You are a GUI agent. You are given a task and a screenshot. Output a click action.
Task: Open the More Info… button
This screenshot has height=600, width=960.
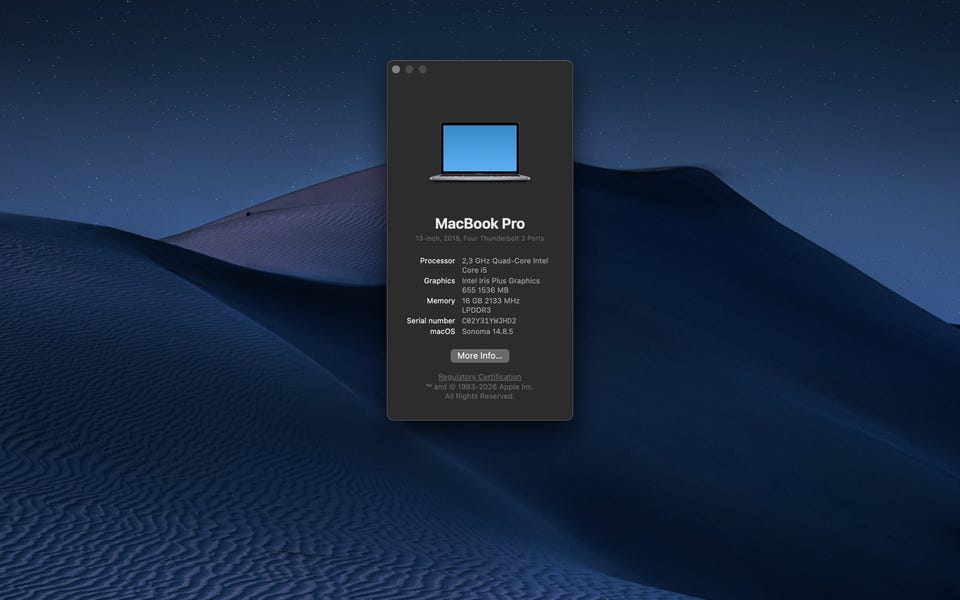point(479,356)
